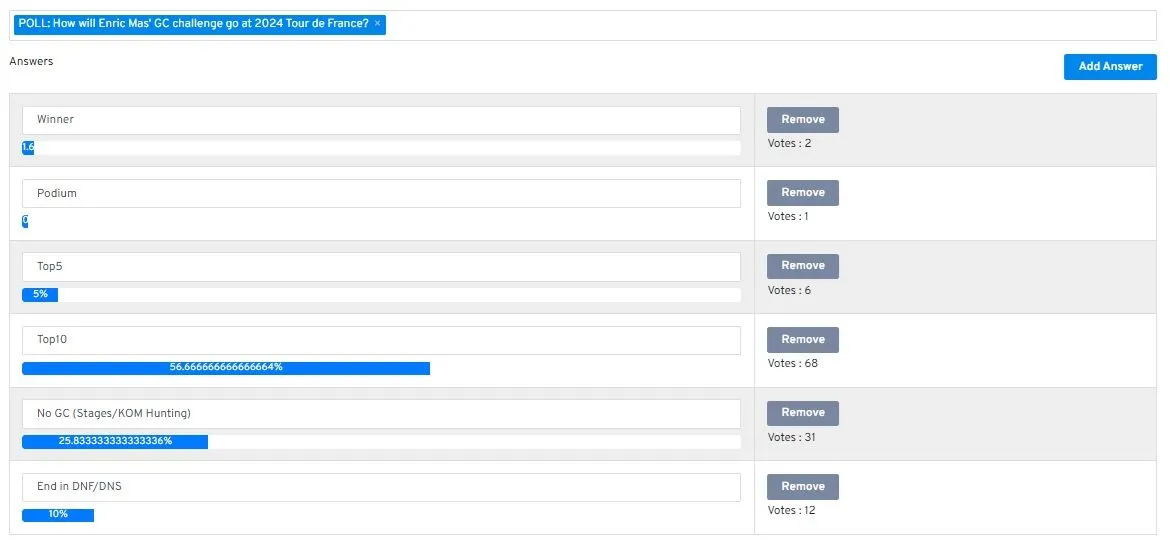Edit the Podium answer text field

click(381, 193)
